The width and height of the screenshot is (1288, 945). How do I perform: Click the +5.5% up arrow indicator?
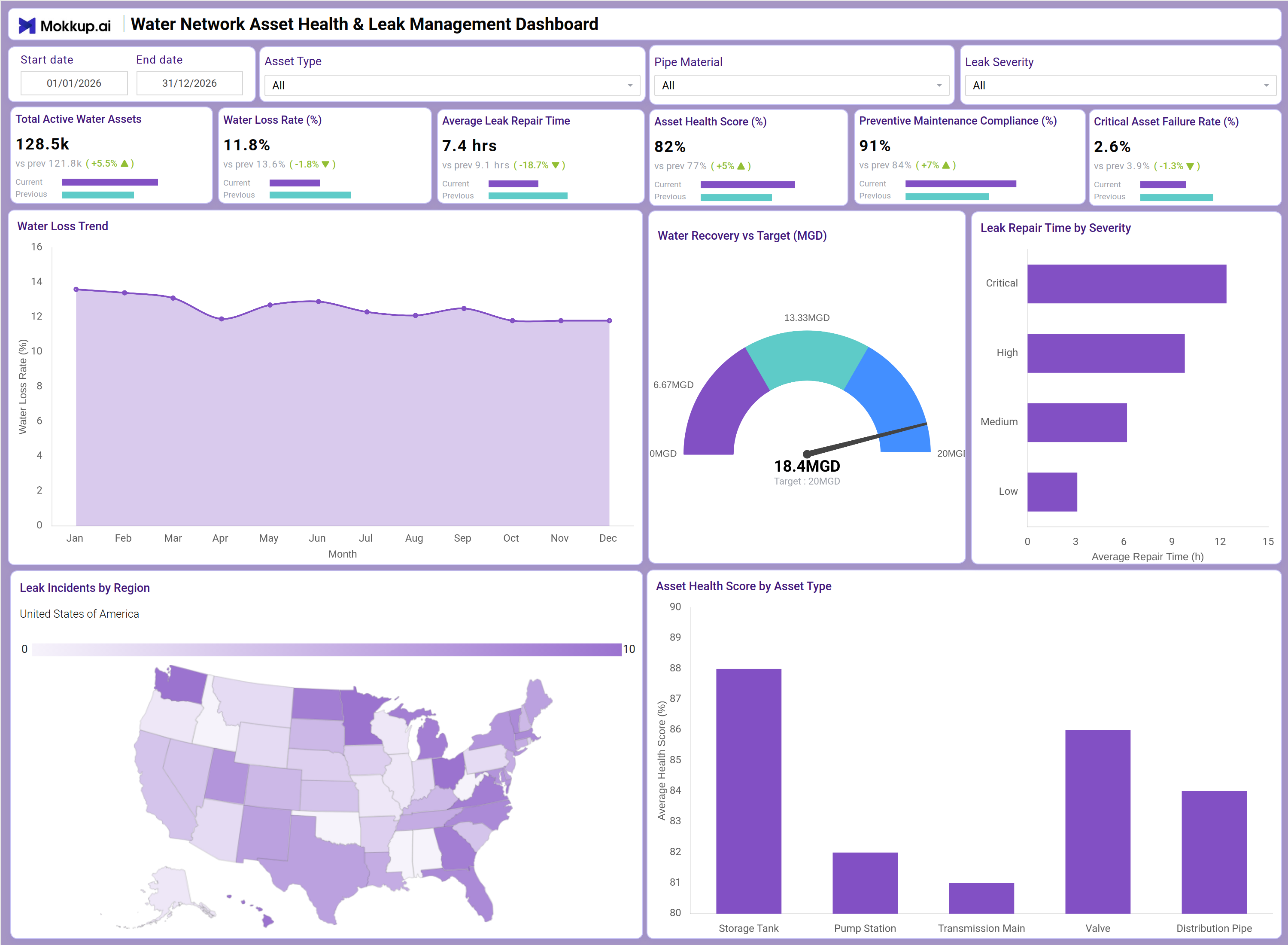[125, 164]
